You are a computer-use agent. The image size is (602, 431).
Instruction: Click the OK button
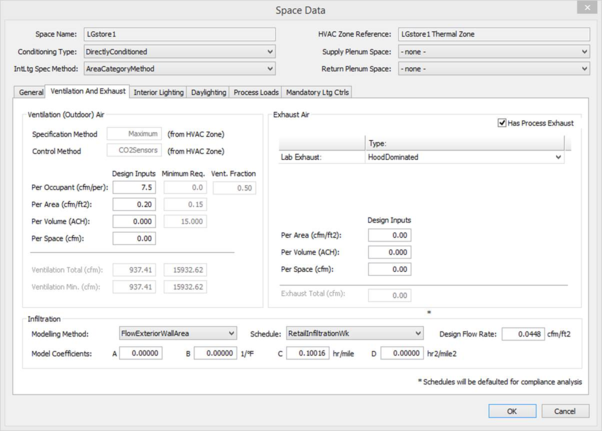click(x=512, y=411)
